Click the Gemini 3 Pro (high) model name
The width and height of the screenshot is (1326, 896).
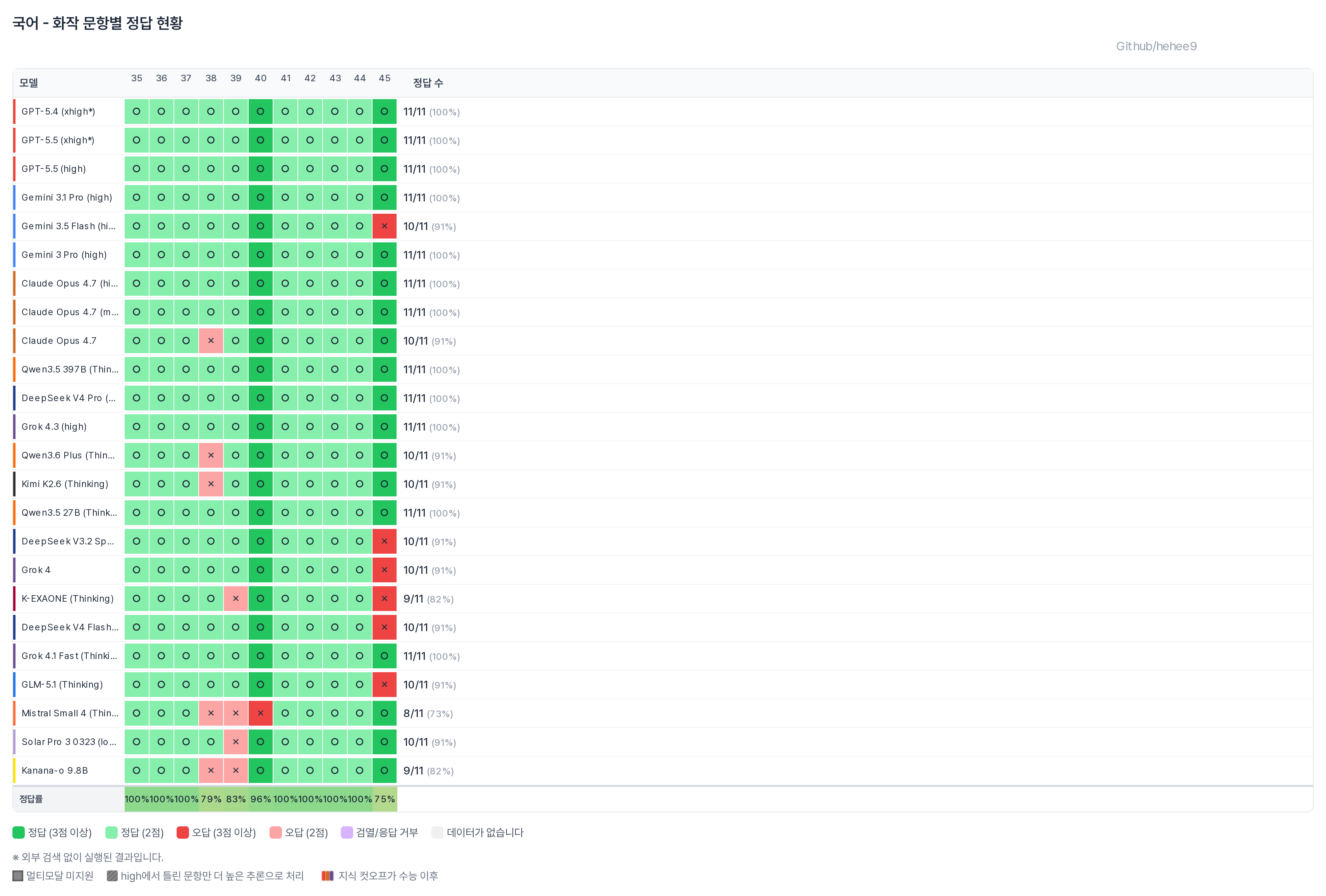(64, 255)
